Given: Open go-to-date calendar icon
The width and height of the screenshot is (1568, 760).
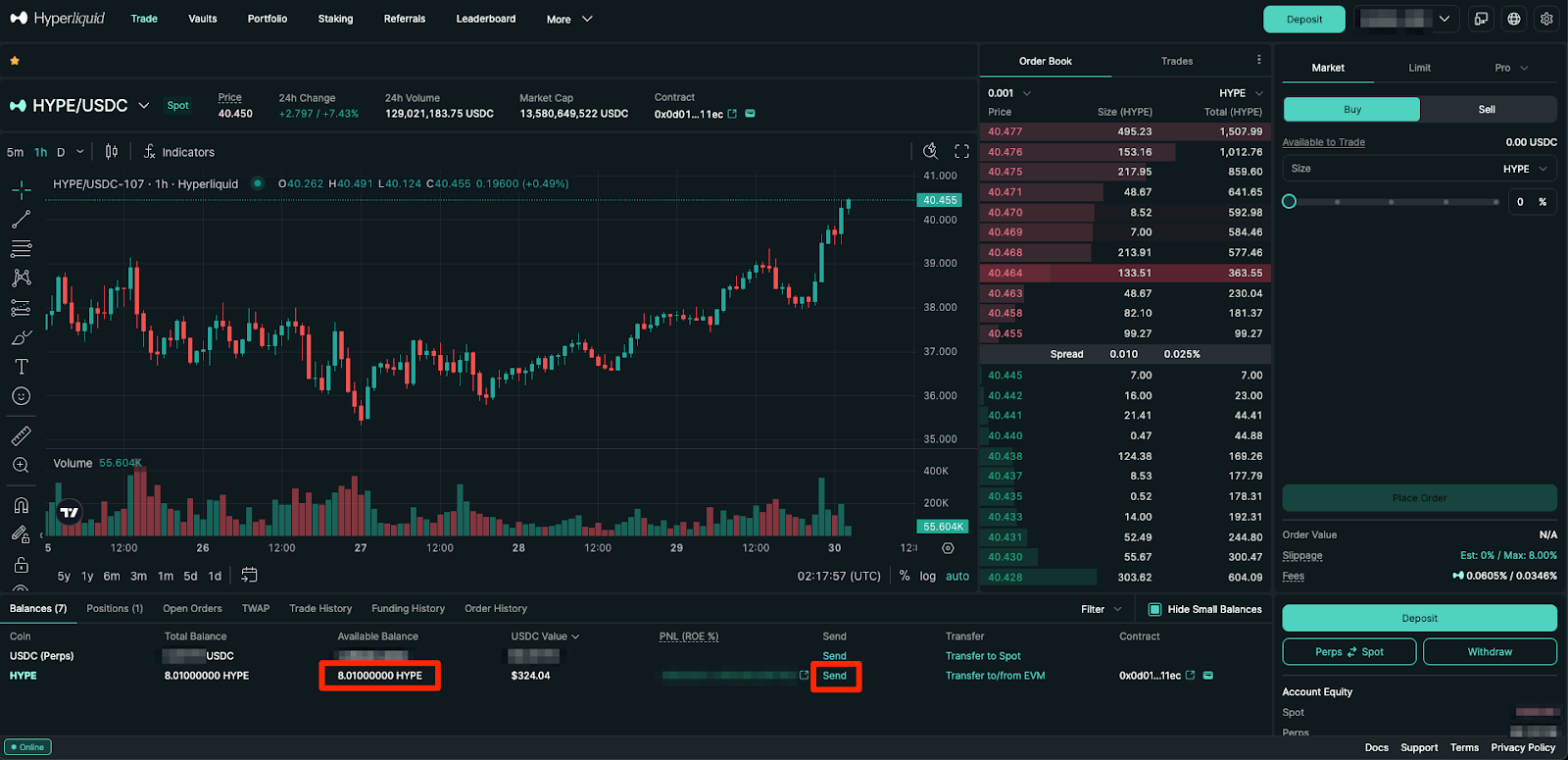Looking at the screenshot, I should point(249,576).
